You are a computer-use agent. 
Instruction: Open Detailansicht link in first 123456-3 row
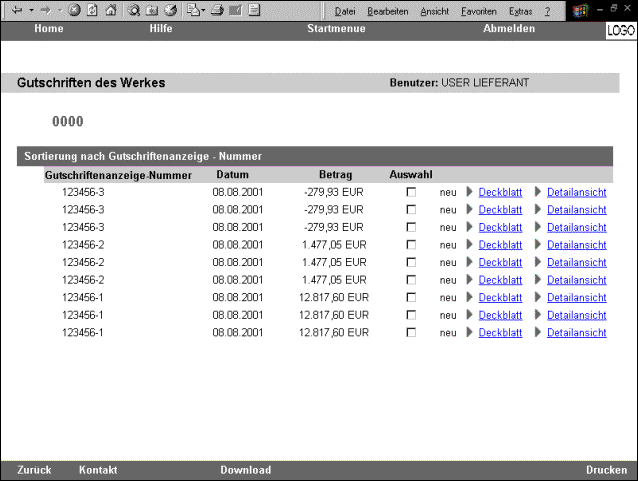[x=577, y=192]
